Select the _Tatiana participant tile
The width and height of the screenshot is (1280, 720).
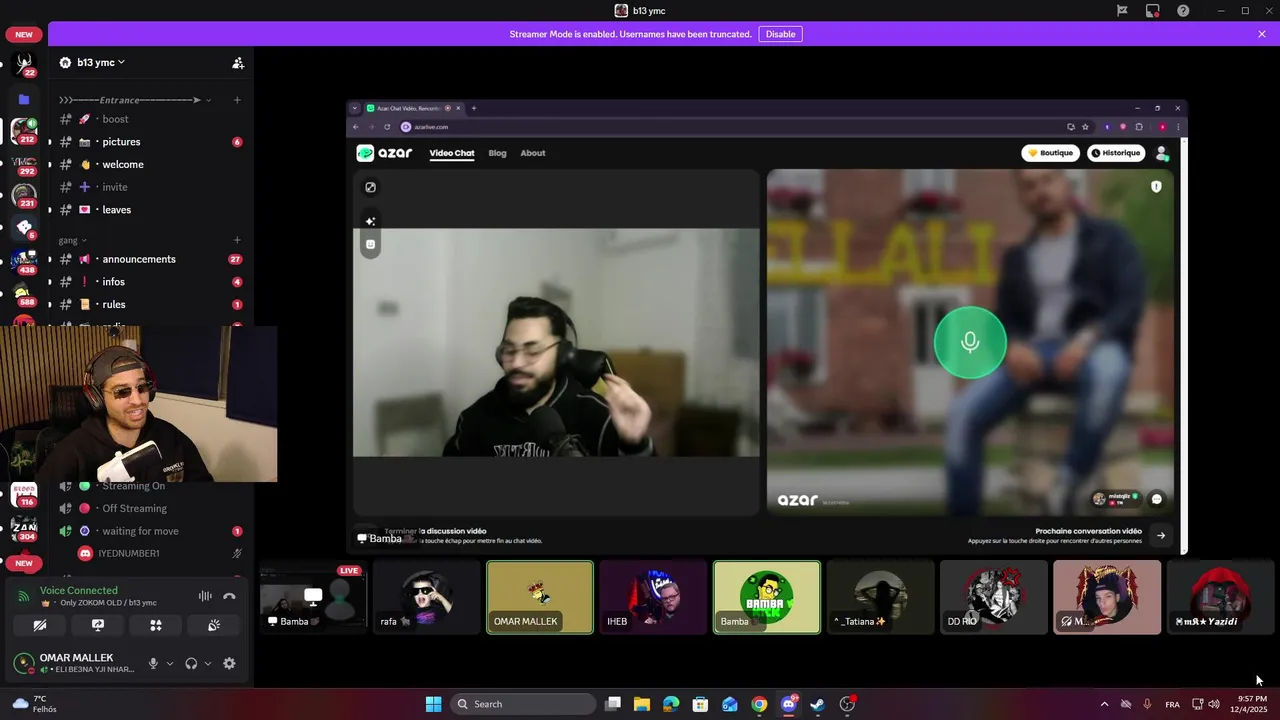(880, 598)
